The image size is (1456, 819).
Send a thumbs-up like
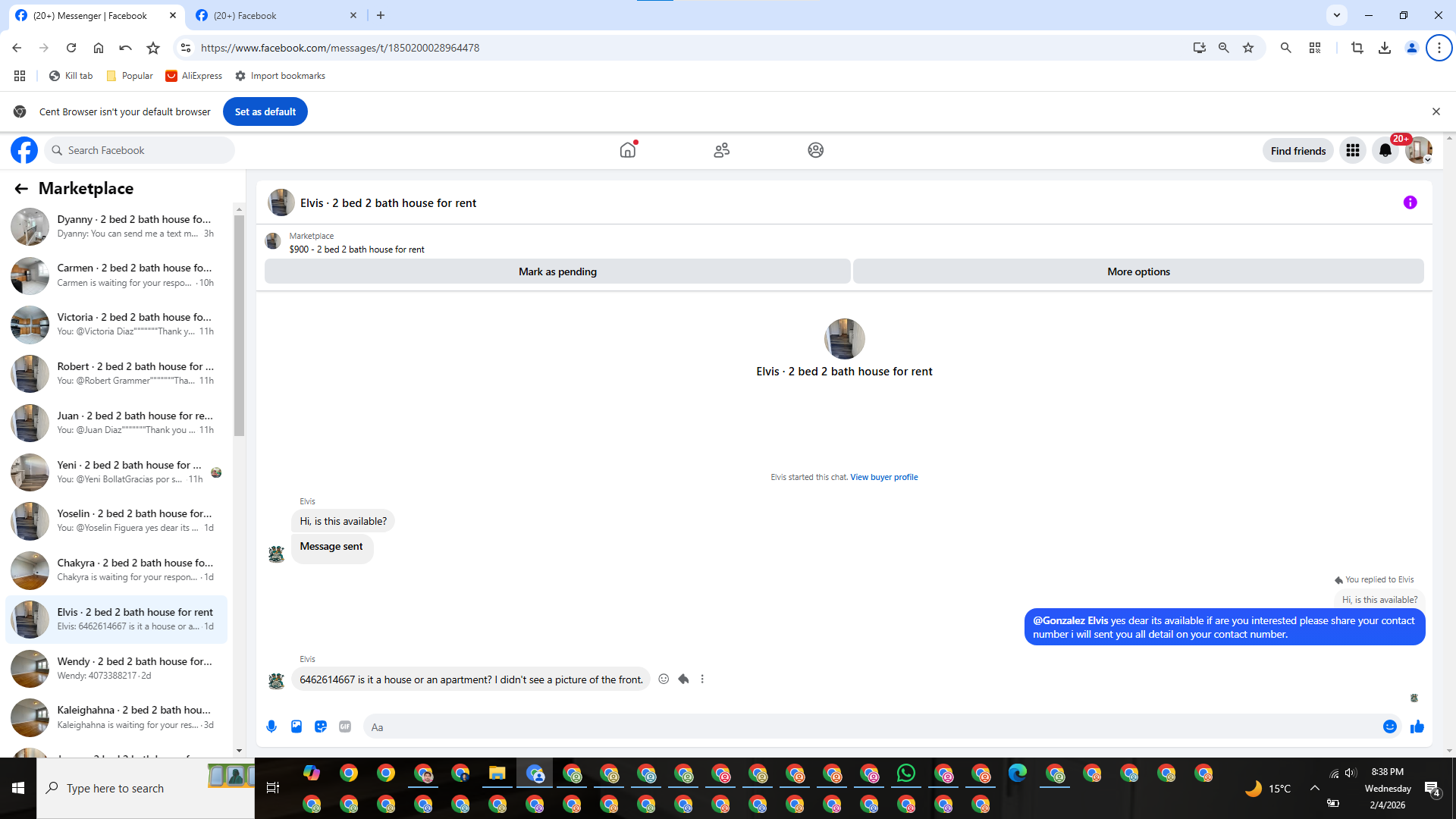(x=1417, y=726)
